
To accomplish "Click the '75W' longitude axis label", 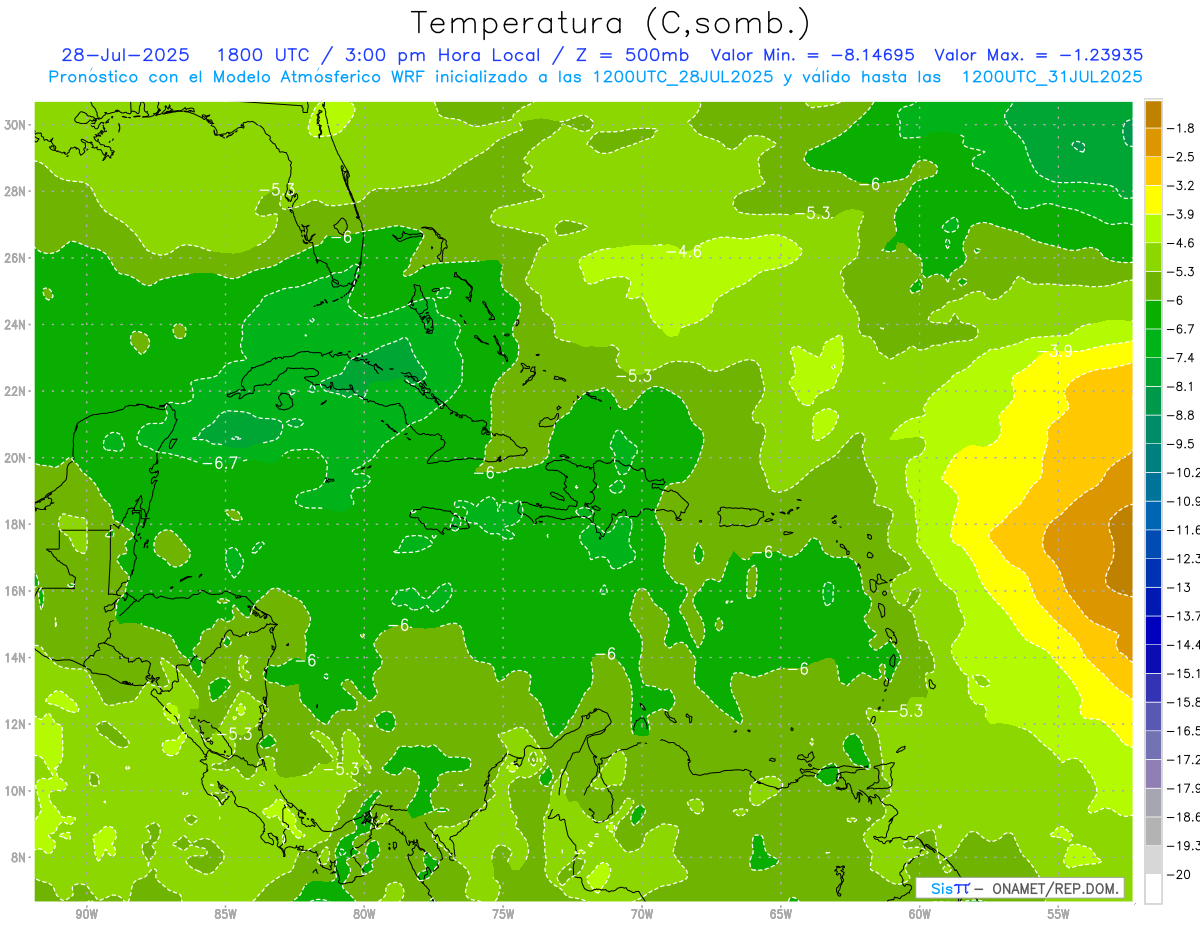I will click(503, 914).
